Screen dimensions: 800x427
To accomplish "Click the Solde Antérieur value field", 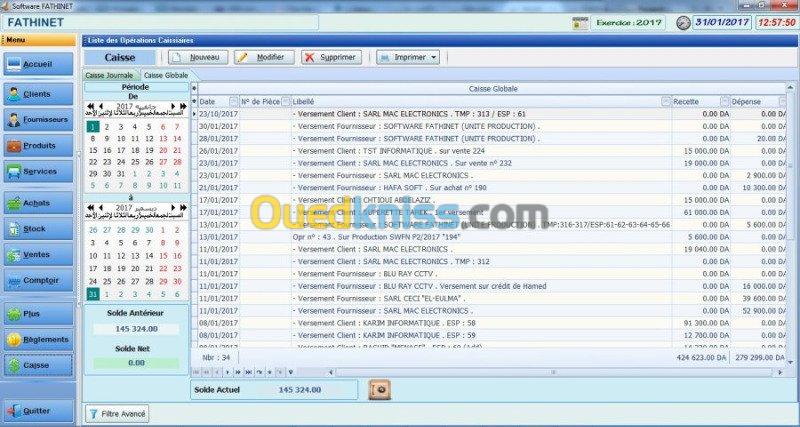I will (x=136, y=329).
